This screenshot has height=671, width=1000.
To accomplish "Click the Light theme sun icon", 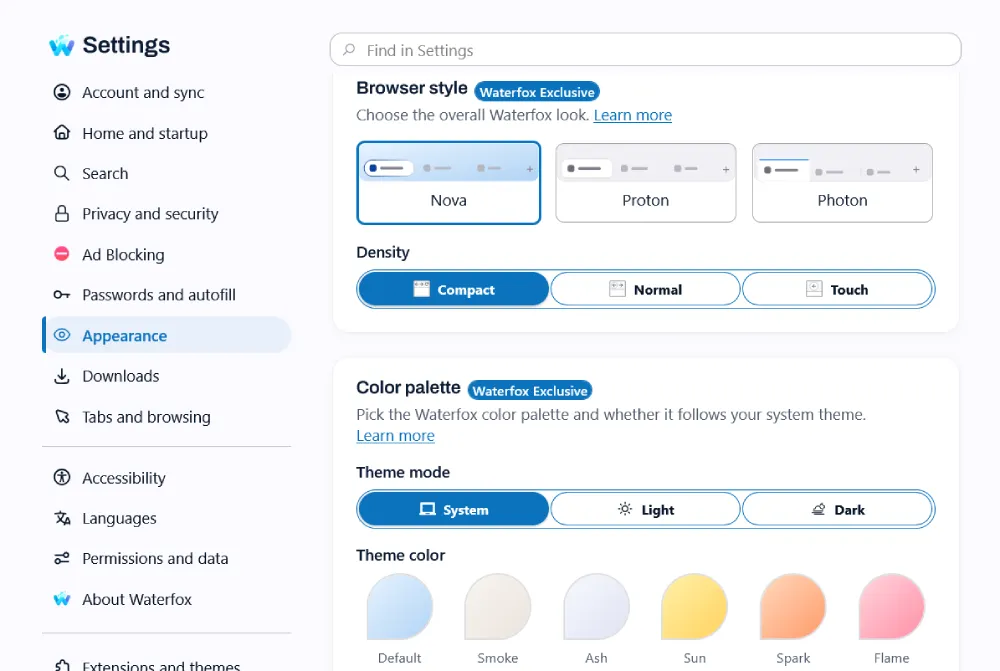I will pos(625,509).
